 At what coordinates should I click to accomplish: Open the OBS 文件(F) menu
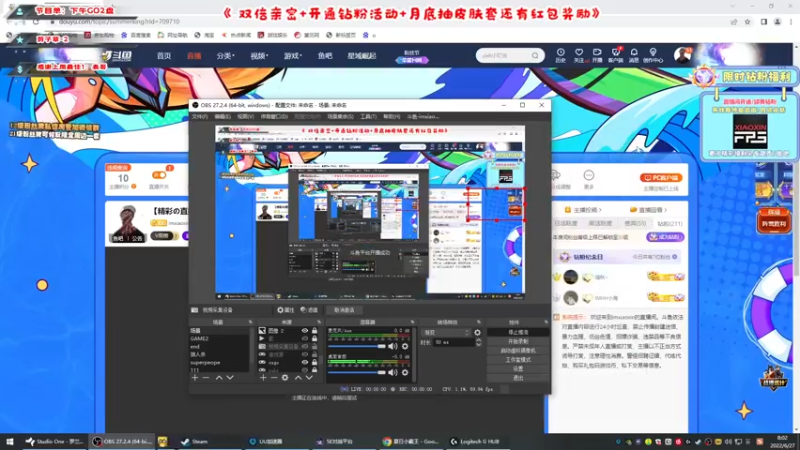tap(199, 117)
